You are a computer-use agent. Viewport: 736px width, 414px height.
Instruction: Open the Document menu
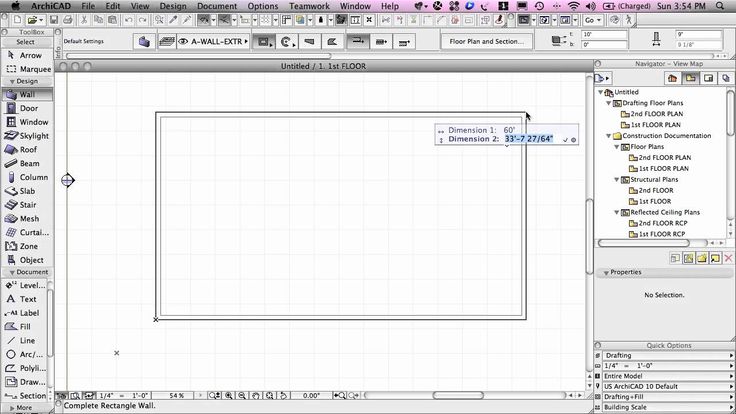pos(217,6)
